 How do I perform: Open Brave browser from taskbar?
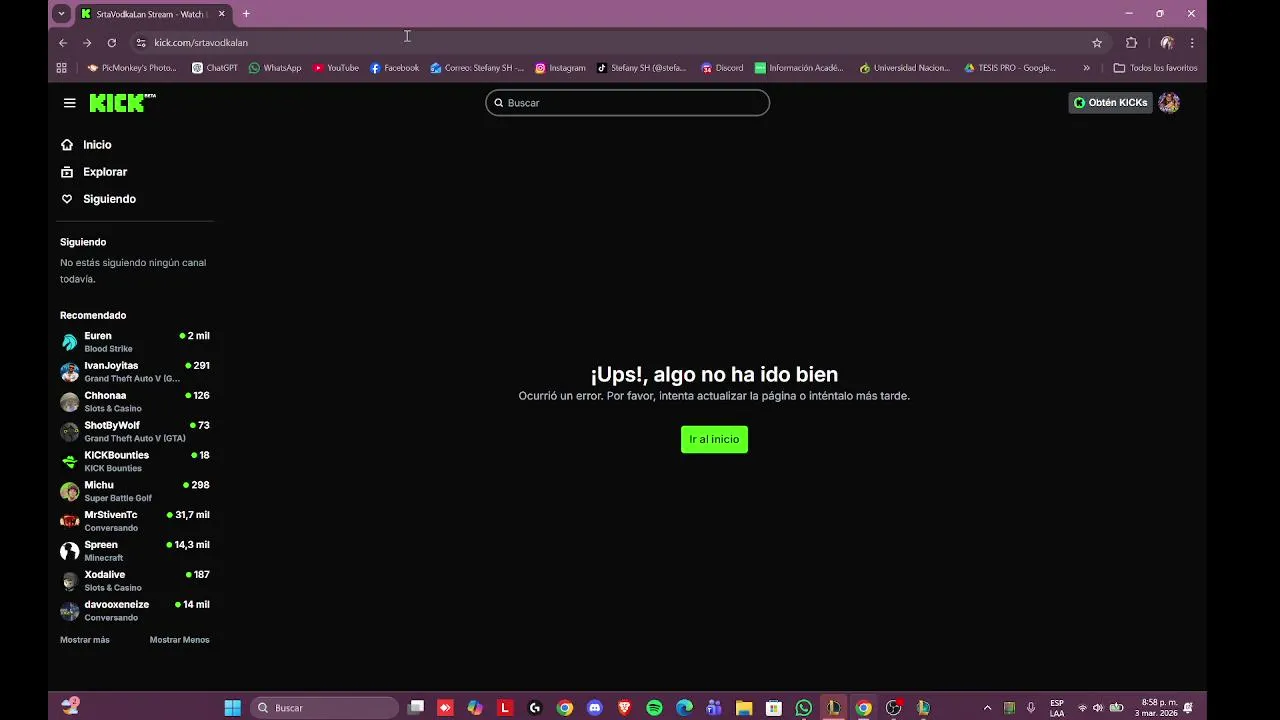(625, 708)
